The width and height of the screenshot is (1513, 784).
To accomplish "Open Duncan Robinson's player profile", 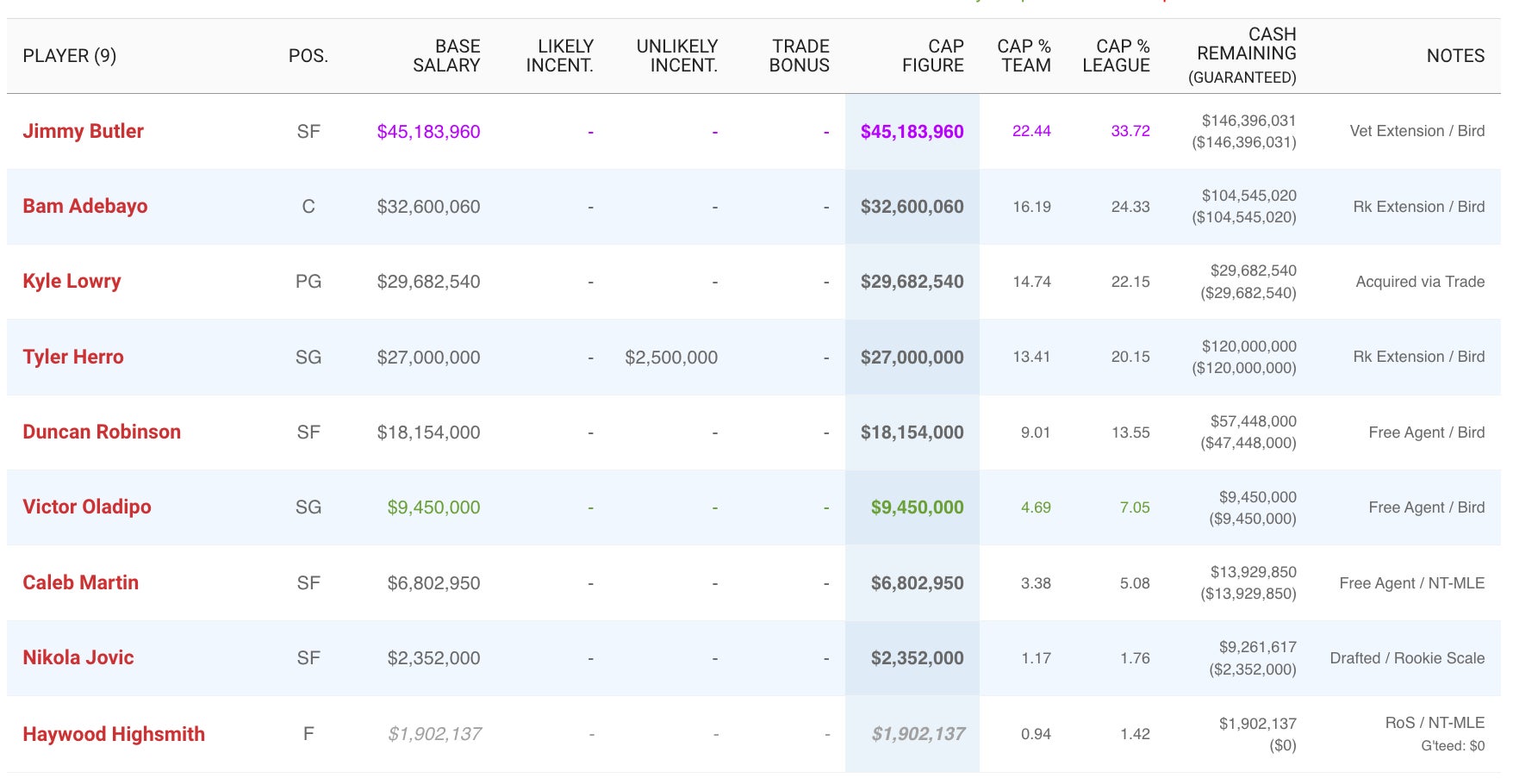I will pyautogui.click(x=102, y=432).
